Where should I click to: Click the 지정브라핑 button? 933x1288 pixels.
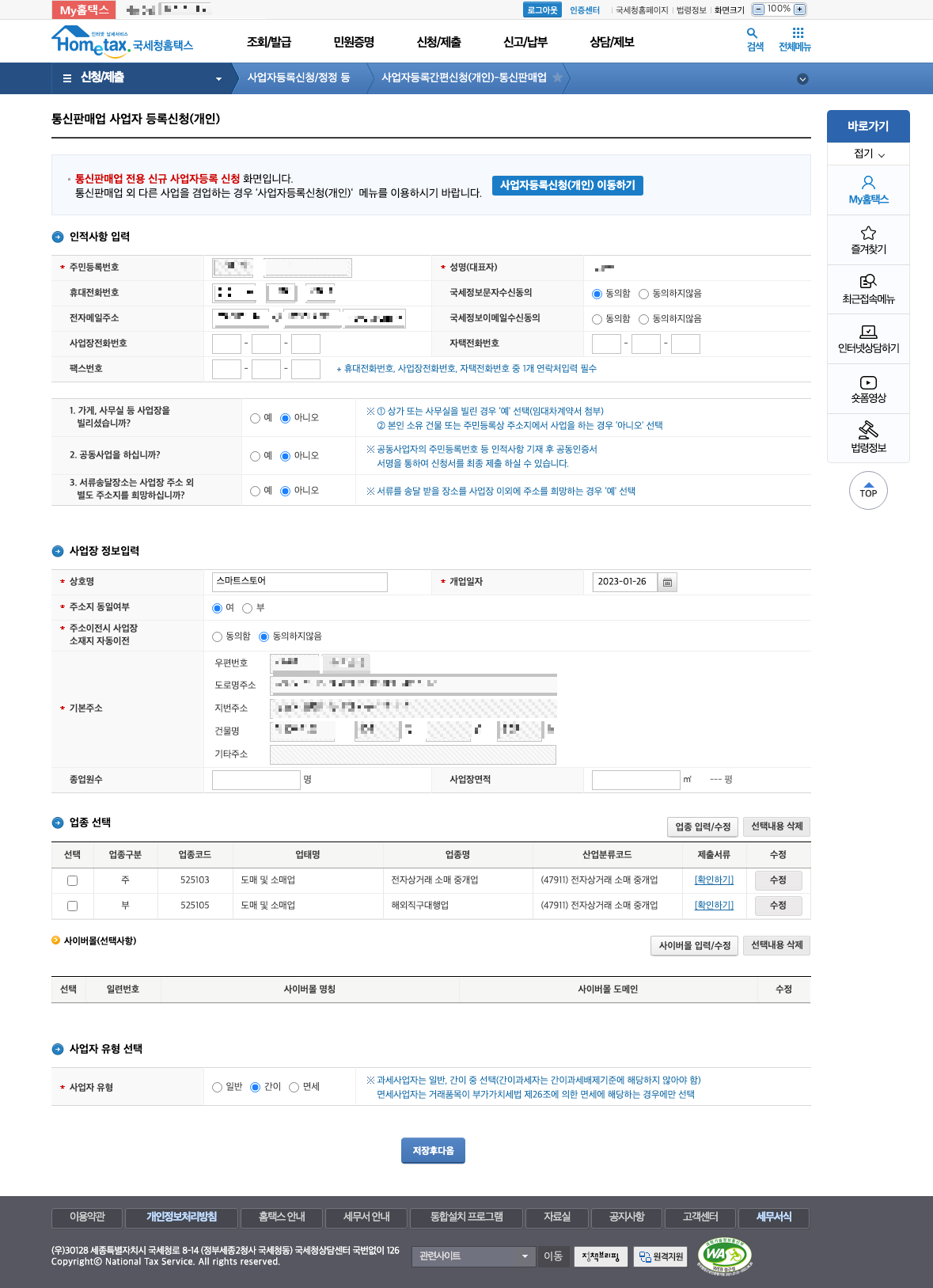click(x=601, y=1256)
